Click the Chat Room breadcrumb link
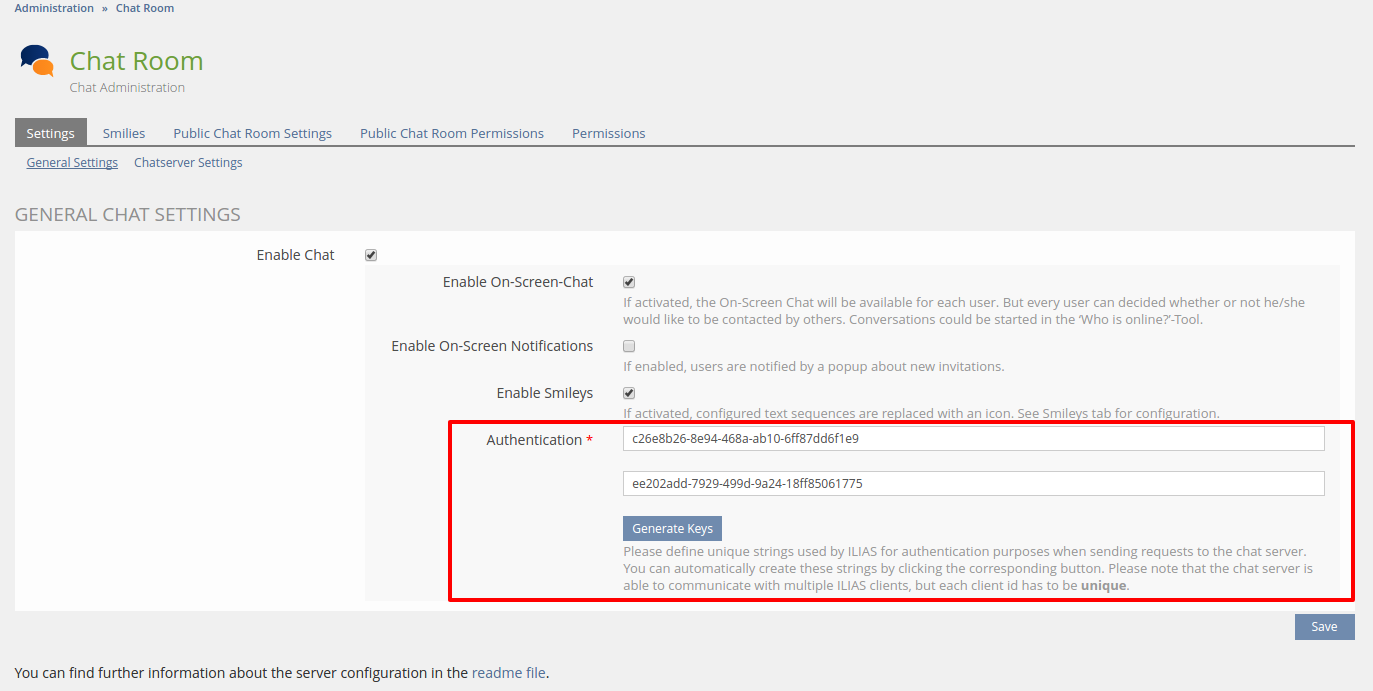 point(145,8)
